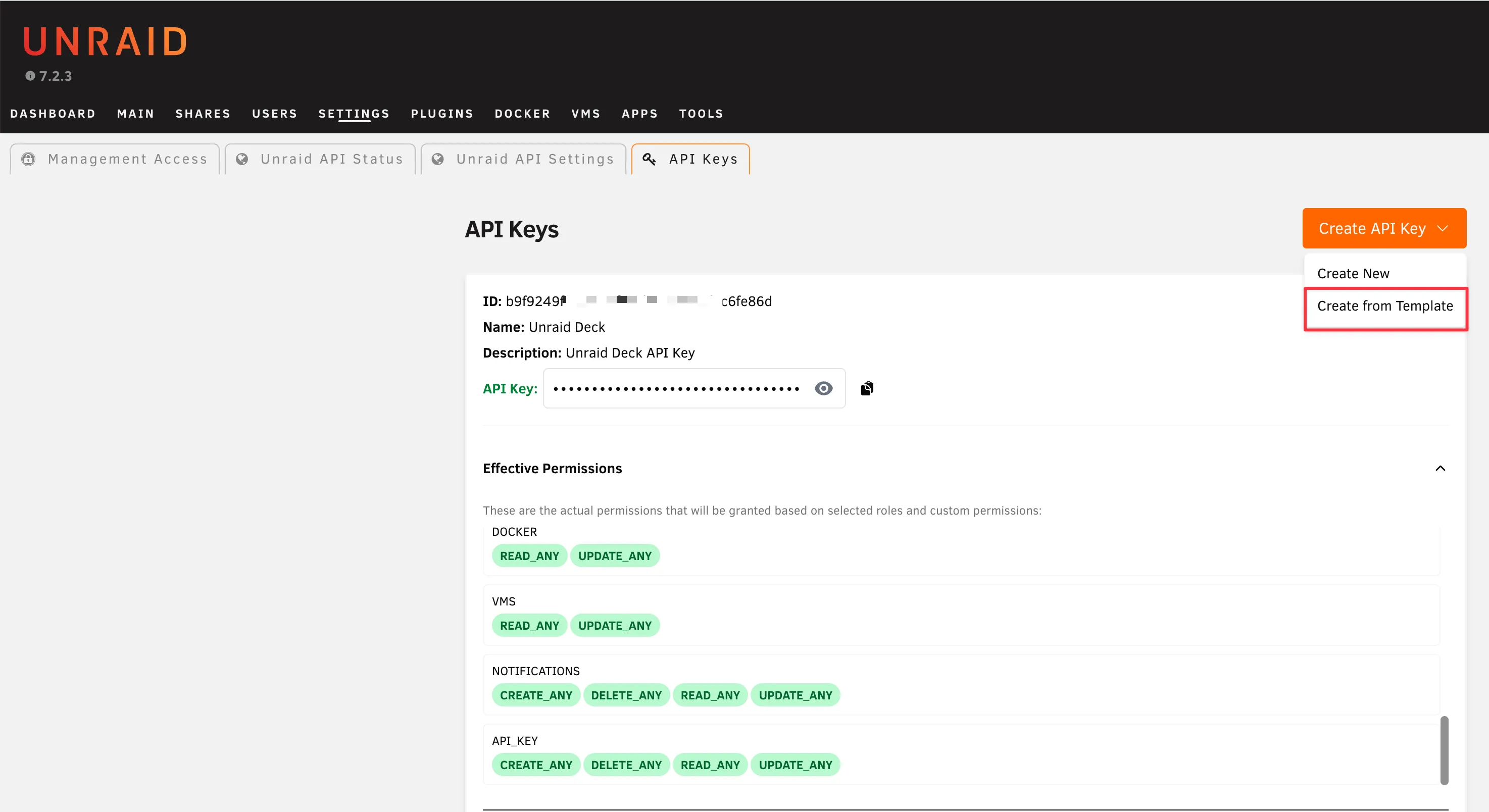Click the DOCKER UPDATE_ANY badge
The image size is (1489, 812).
point(615,556)
